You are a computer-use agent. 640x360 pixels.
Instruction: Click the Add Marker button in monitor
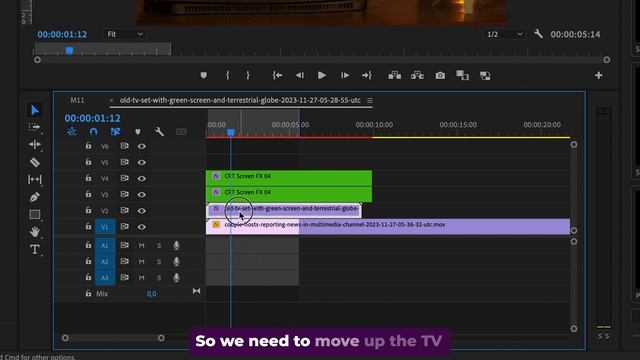(x=204, y=76)
